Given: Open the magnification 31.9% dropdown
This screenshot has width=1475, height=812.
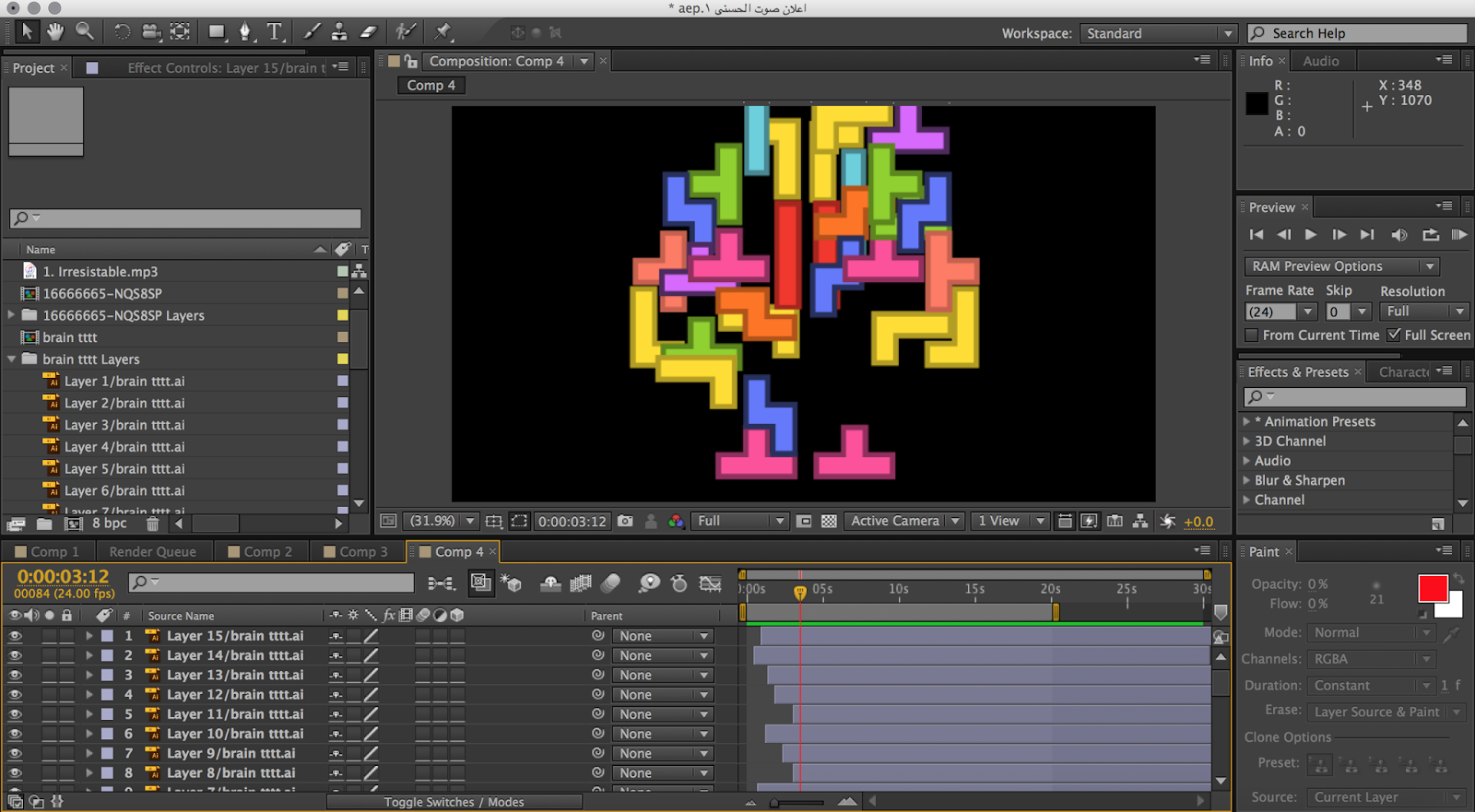Looking at the screenshot, I should pos(441,521).
